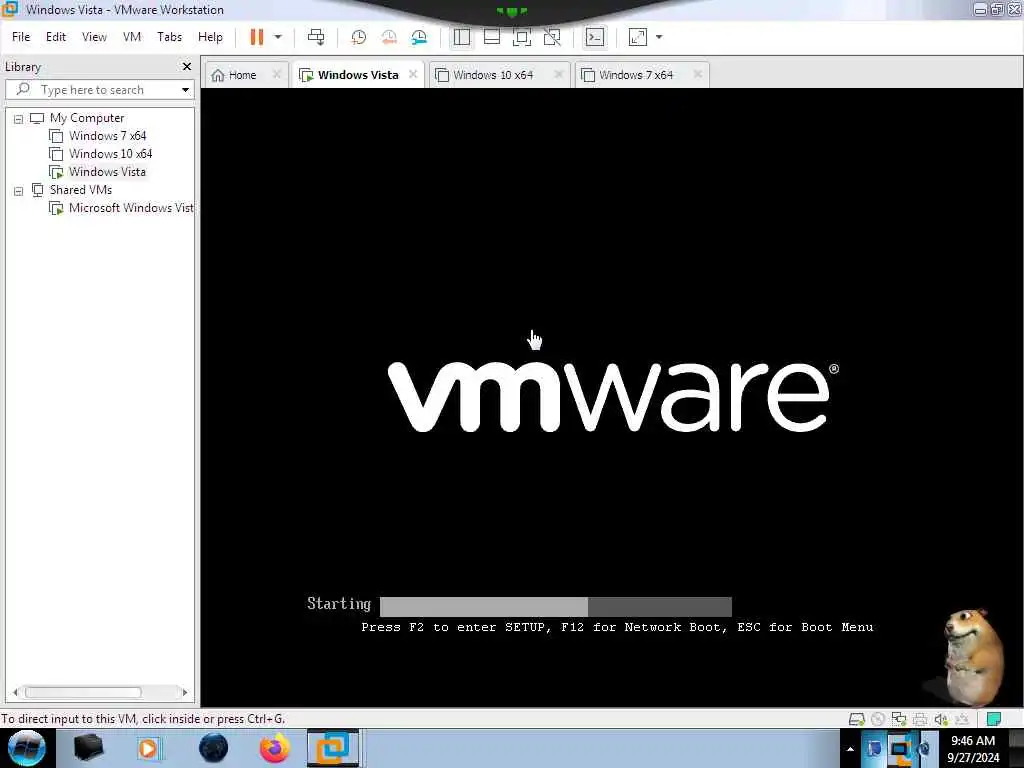This screenshot has width=1024, height=768.
Task: Switch to the Windows 7 x64 tab
Action: click(x=636, y=75)
